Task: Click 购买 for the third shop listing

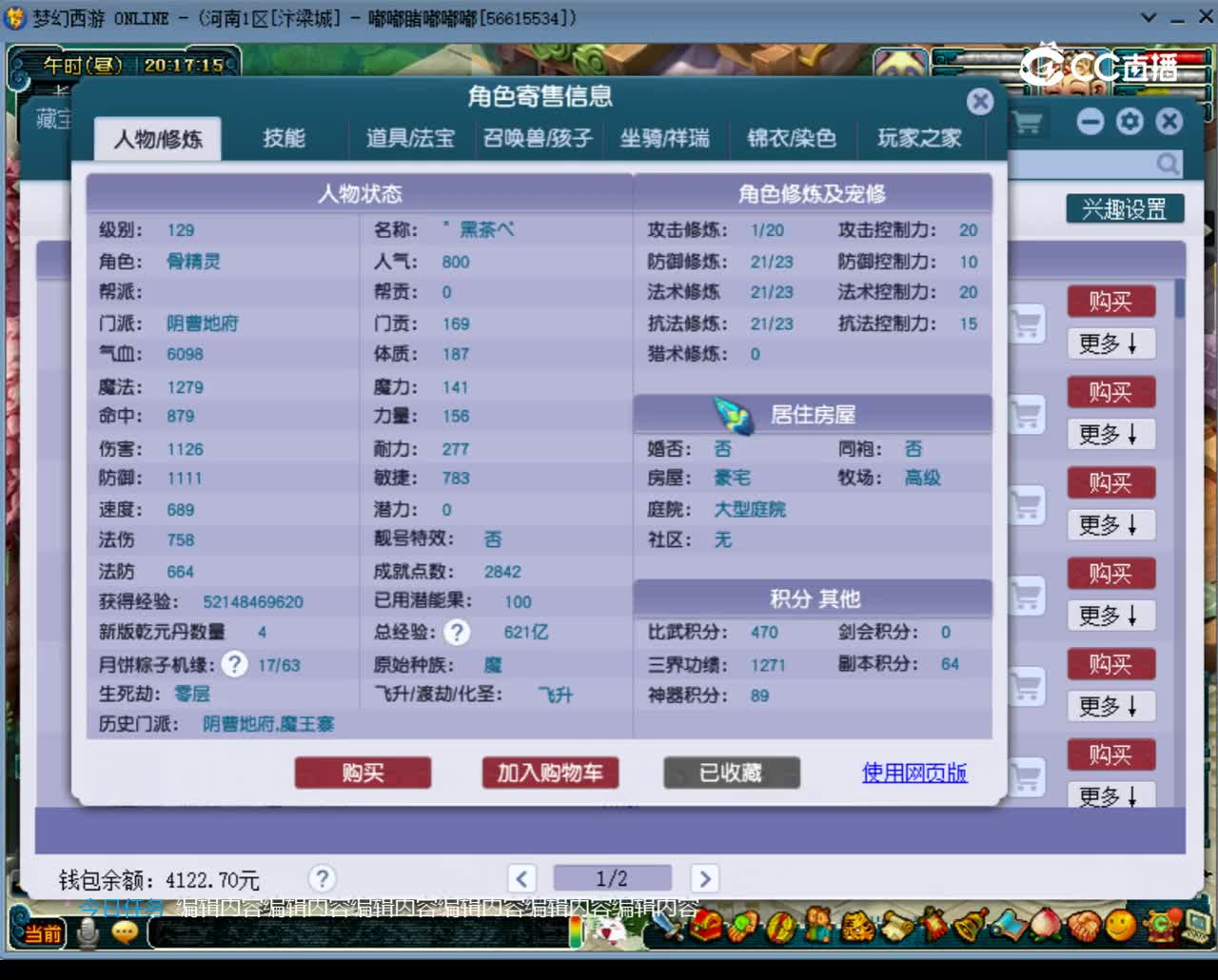Action: (1110, 482)
